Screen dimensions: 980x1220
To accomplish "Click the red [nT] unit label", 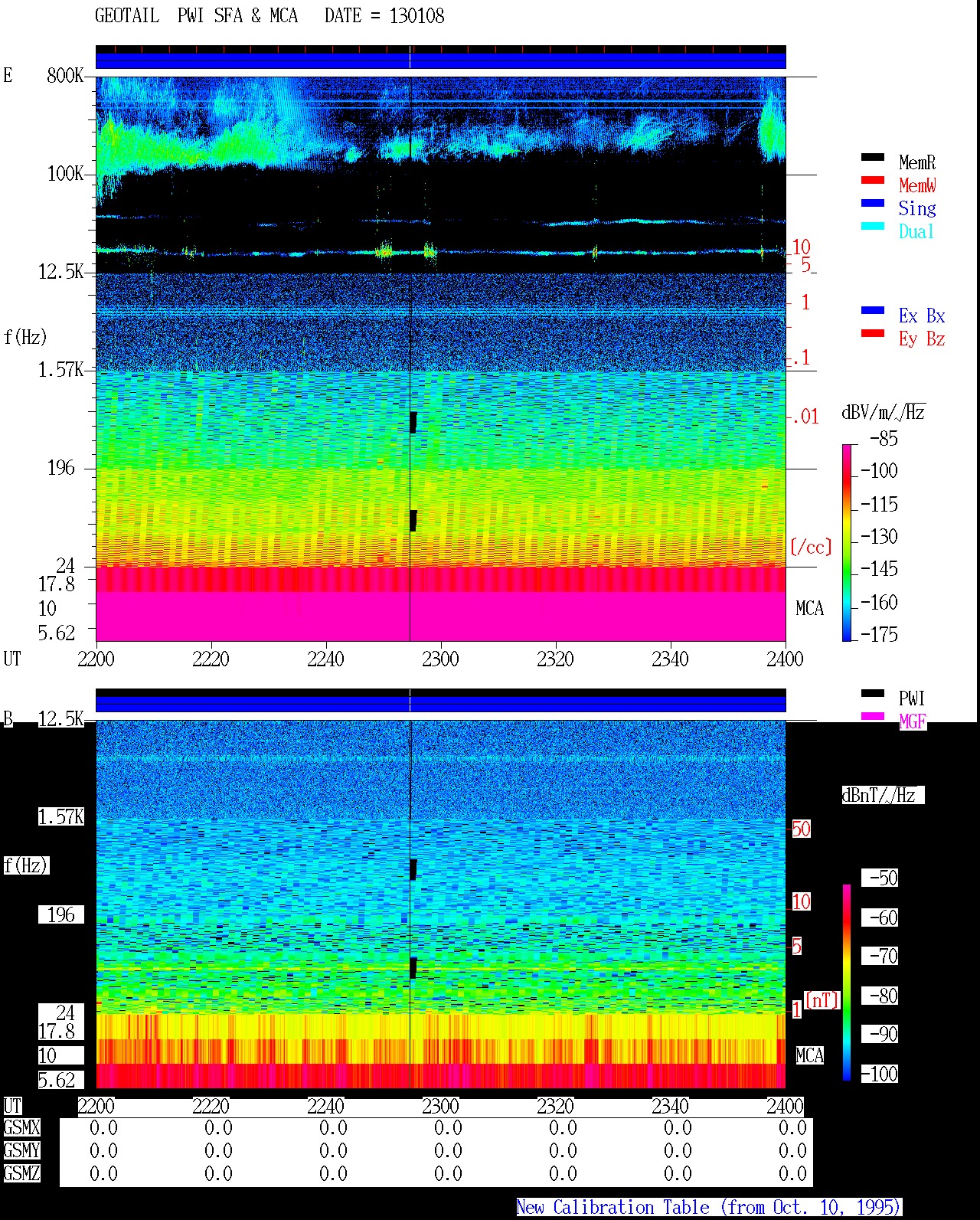I will click(822, 1000).
